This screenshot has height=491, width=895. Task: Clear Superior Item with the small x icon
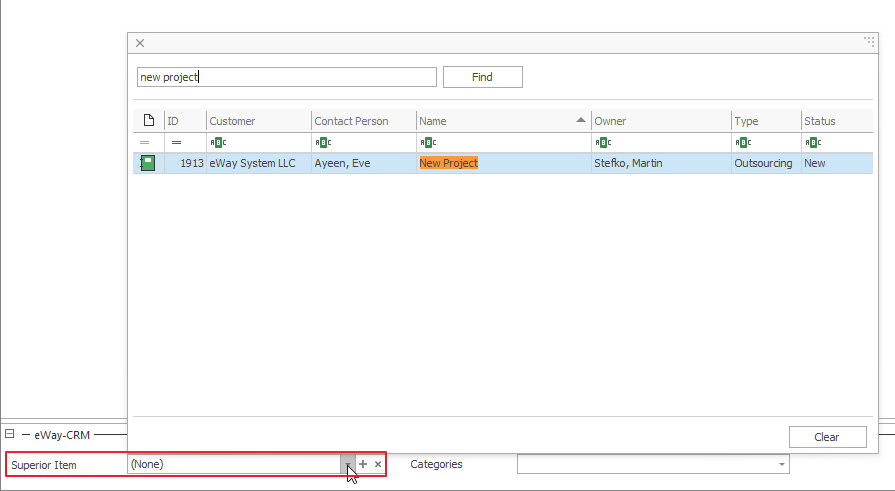coord(378,464)
